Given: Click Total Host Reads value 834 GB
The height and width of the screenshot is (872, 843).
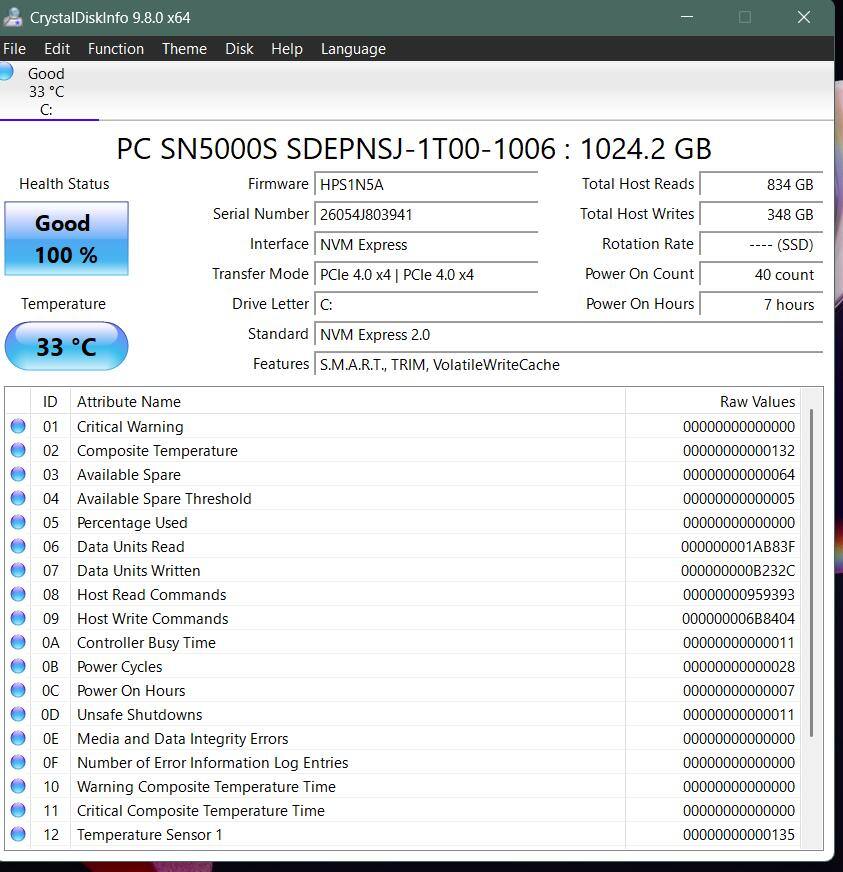Looking at the screenshot, I should click(x=761, y=185).
